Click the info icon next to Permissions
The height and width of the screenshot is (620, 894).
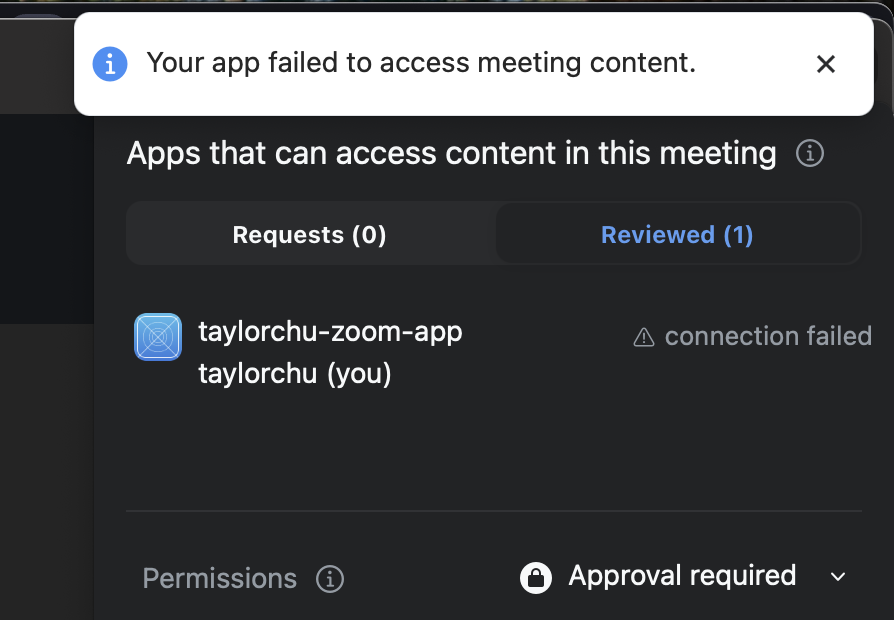coord(330,579)
